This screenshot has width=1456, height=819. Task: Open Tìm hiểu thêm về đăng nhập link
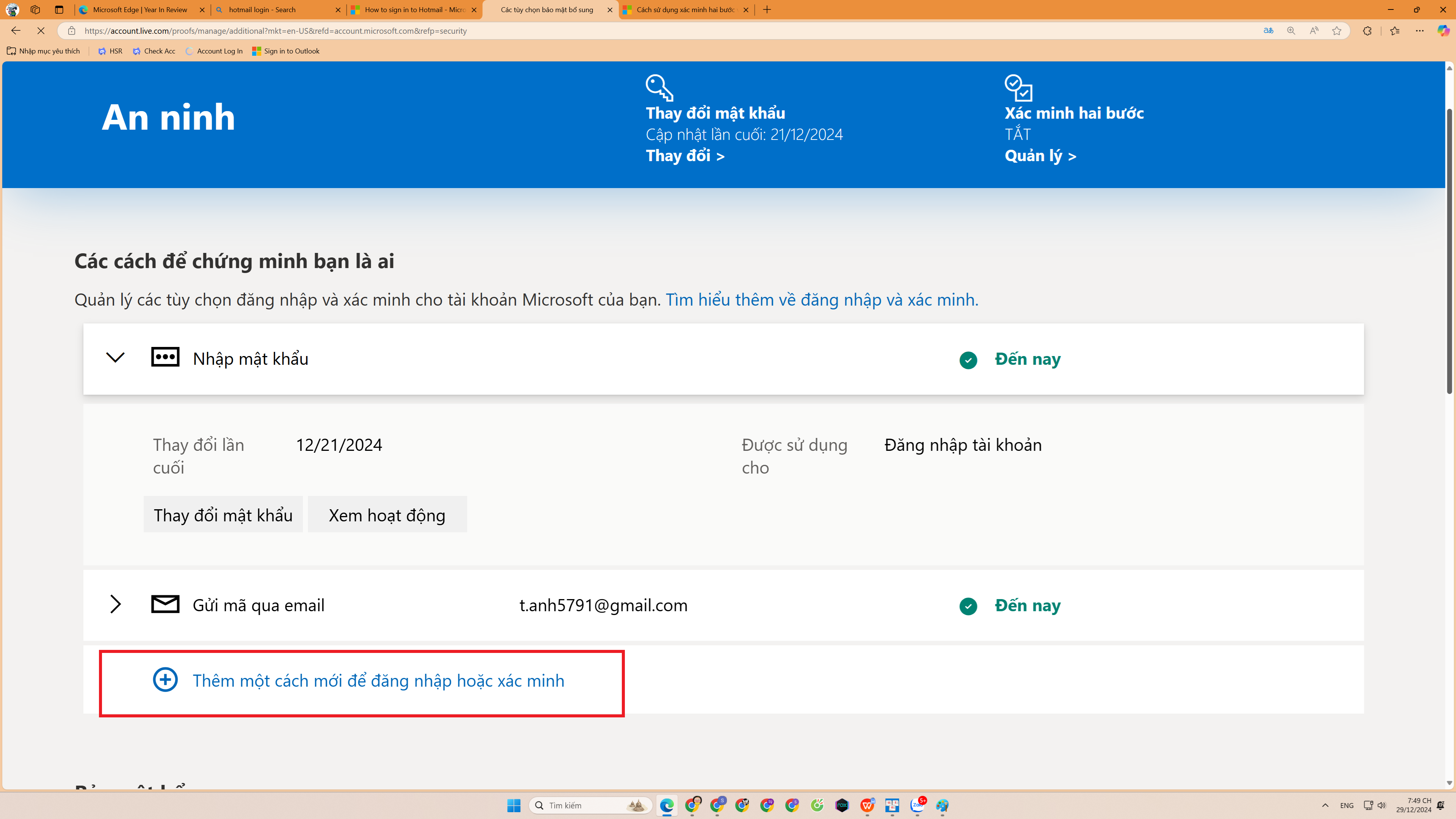(822, 300)
